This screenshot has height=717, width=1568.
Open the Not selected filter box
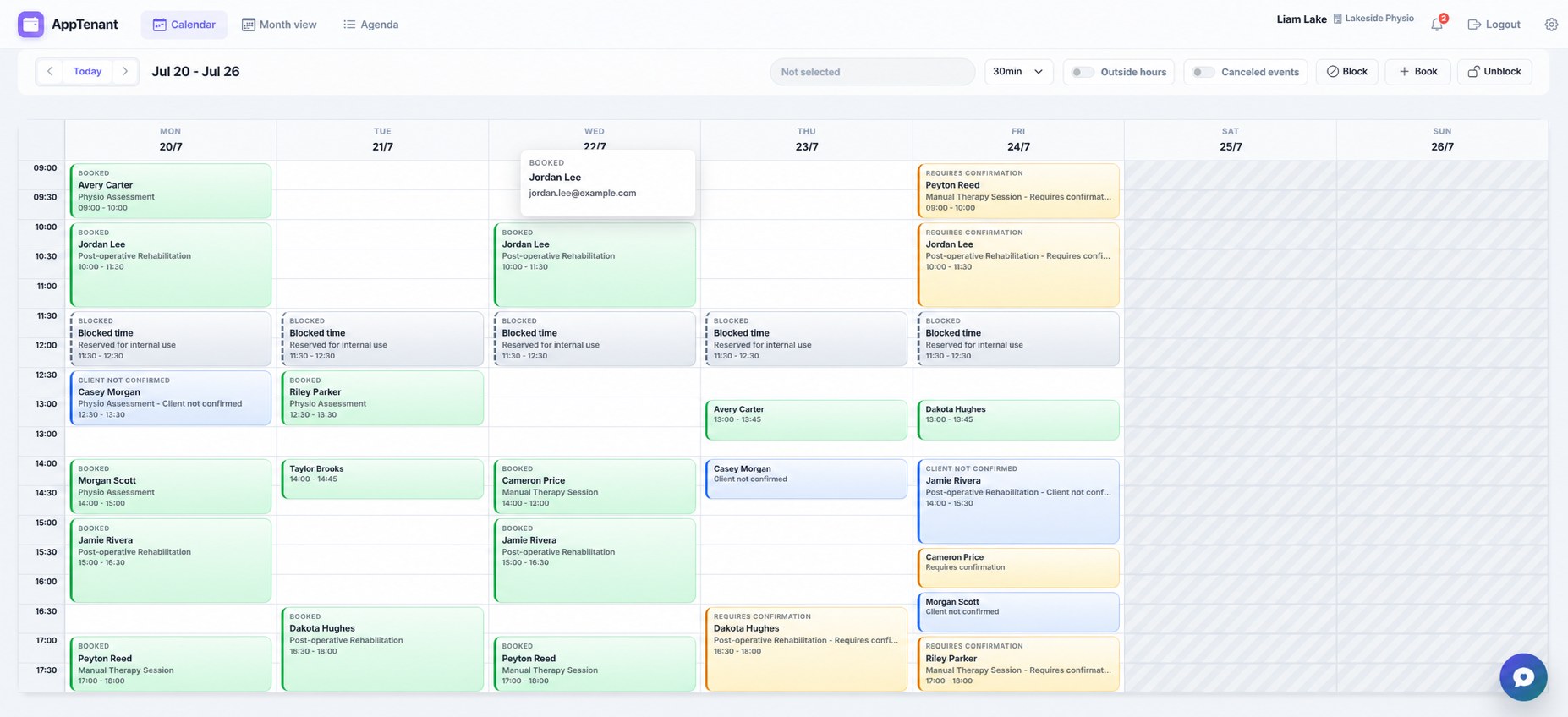pos(872,72)
